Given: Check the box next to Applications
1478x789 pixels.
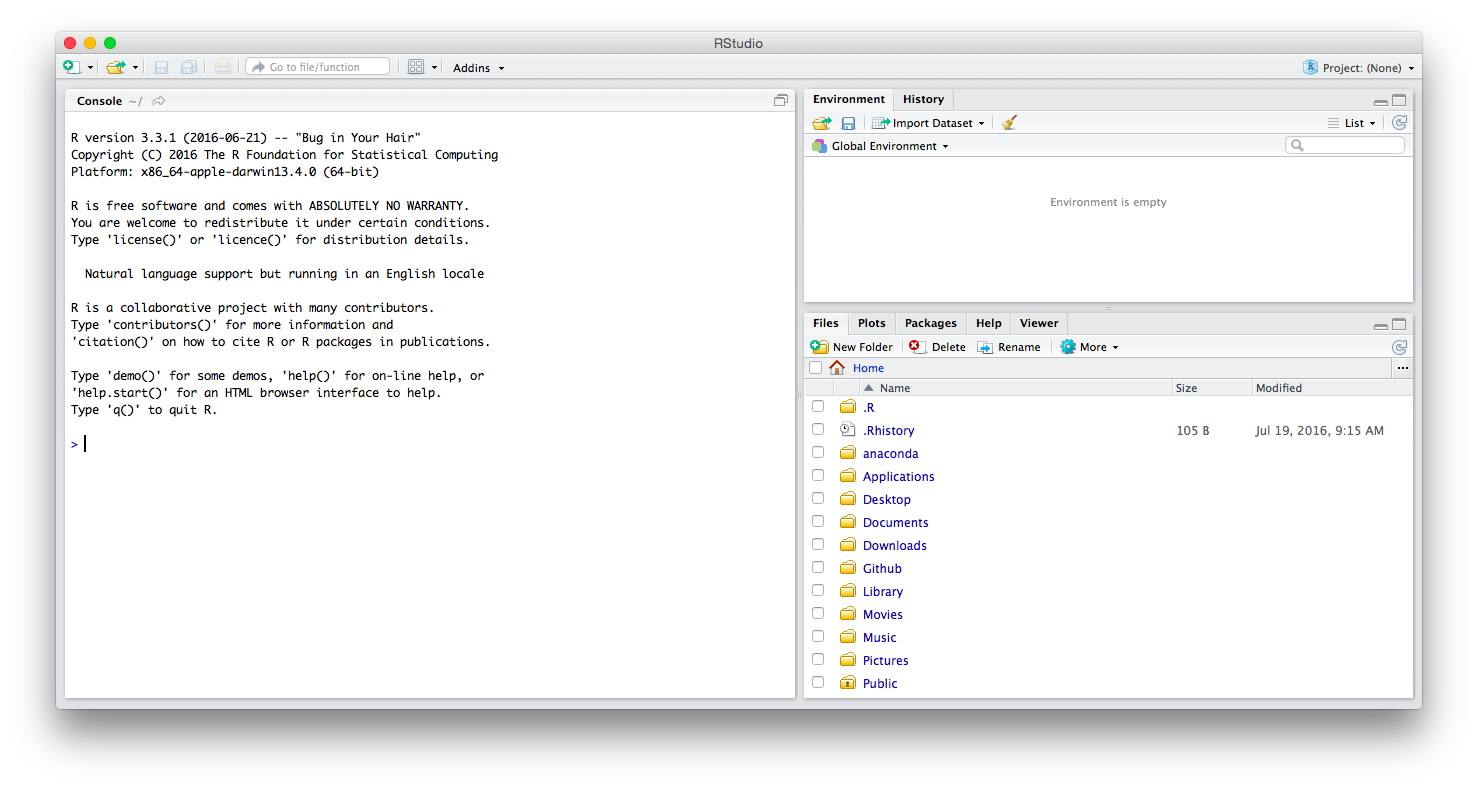Looking at the screenshot, I should [x=818, y=475].
